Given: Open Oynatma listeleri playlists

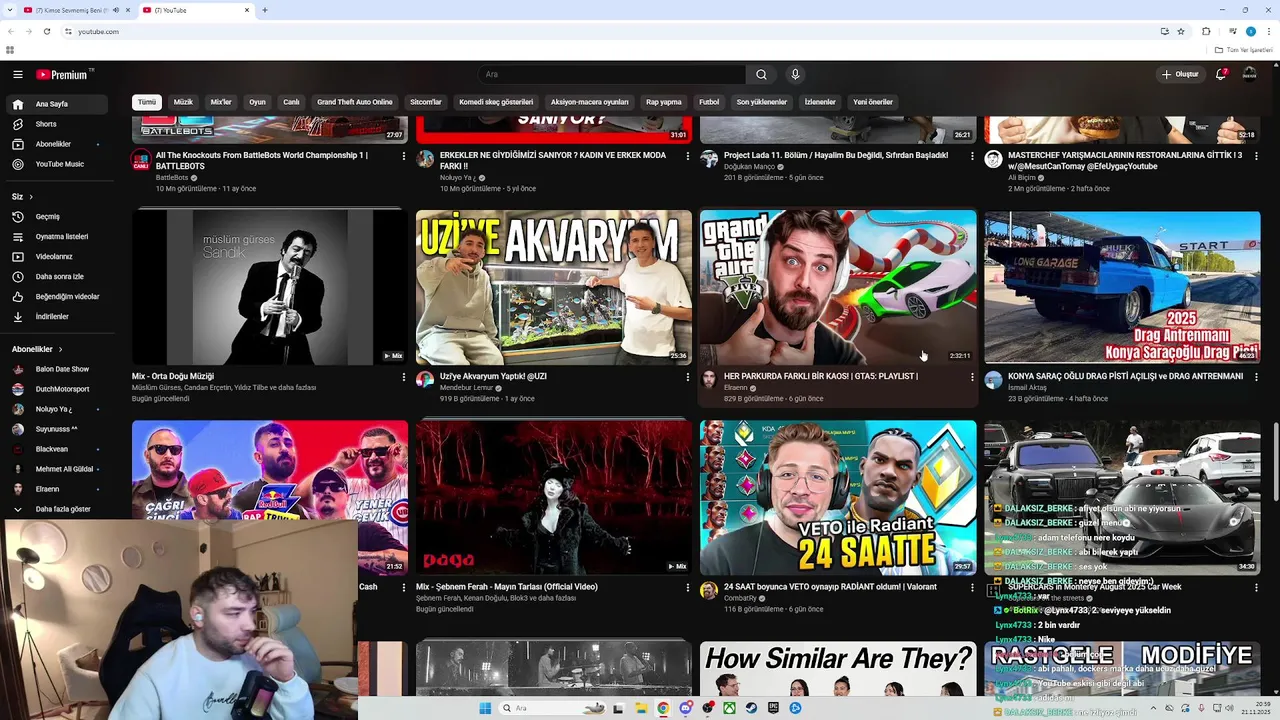Looking at the screenshot, I should pyautogui.click(x=59, y=236).
